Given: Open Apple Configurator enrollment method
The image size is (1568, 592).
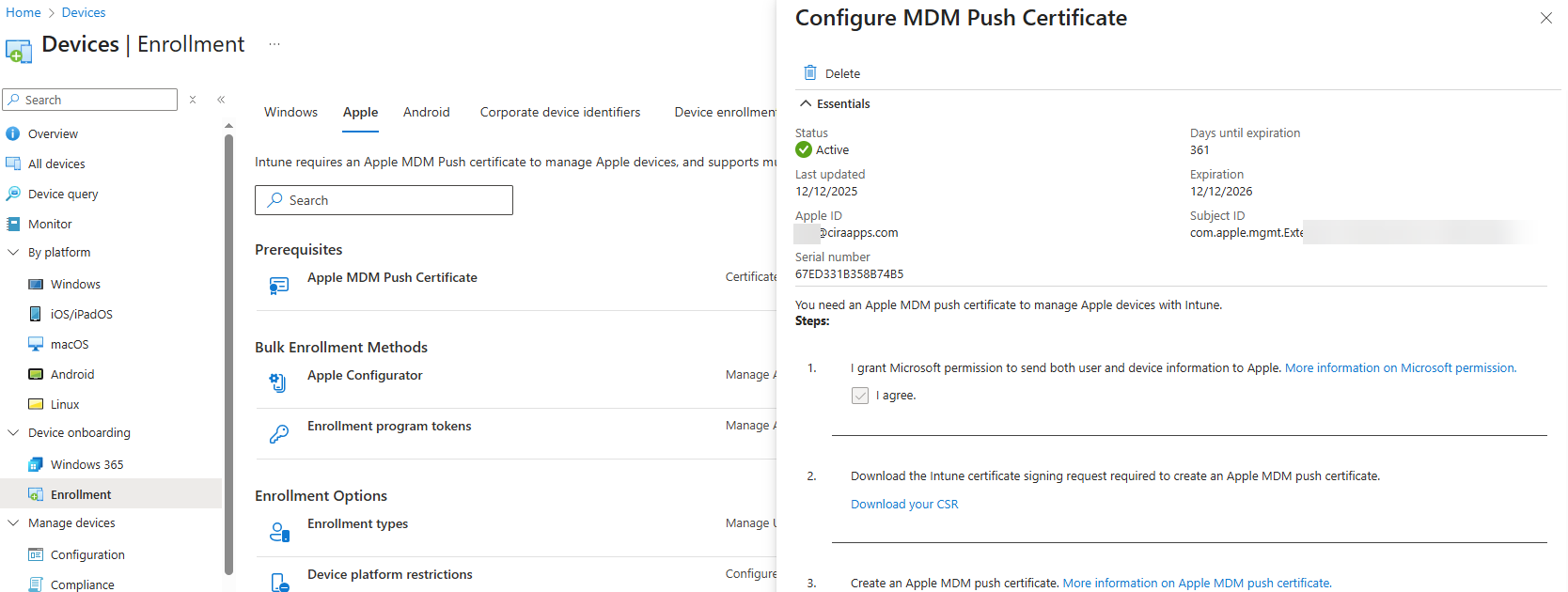Looking at the screenshot, I should 365,375.
